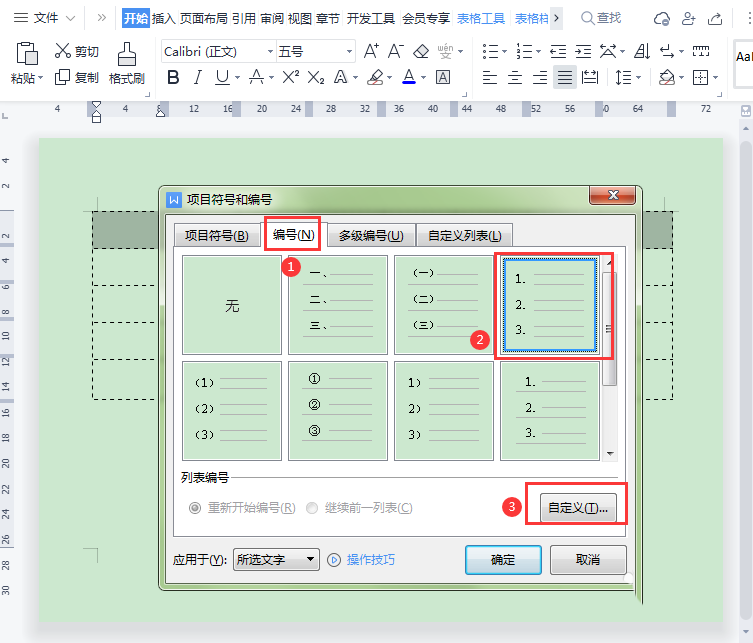Switch to the 多级编号(U) tab
This screenshot has height=643, width=753.
coord(370,235)
